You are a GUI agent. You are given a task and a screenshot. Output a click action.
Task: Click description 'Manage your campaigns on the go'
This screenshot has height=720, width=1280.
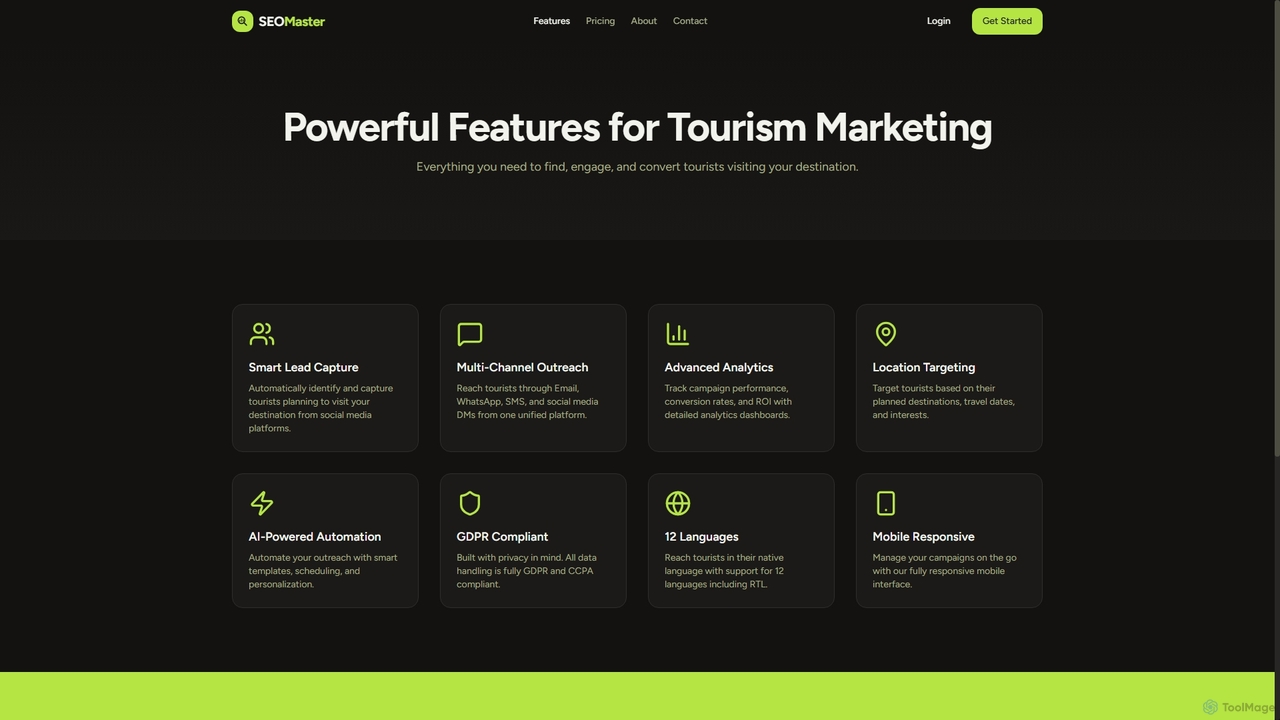[944, 571]
